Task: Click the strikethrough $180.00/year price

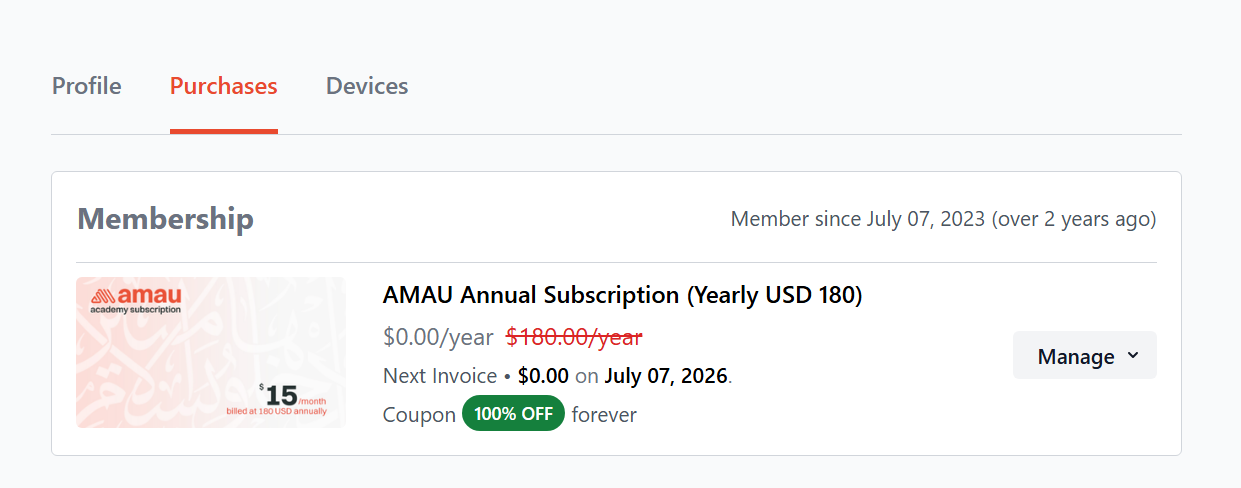Action: click(574, 337)
